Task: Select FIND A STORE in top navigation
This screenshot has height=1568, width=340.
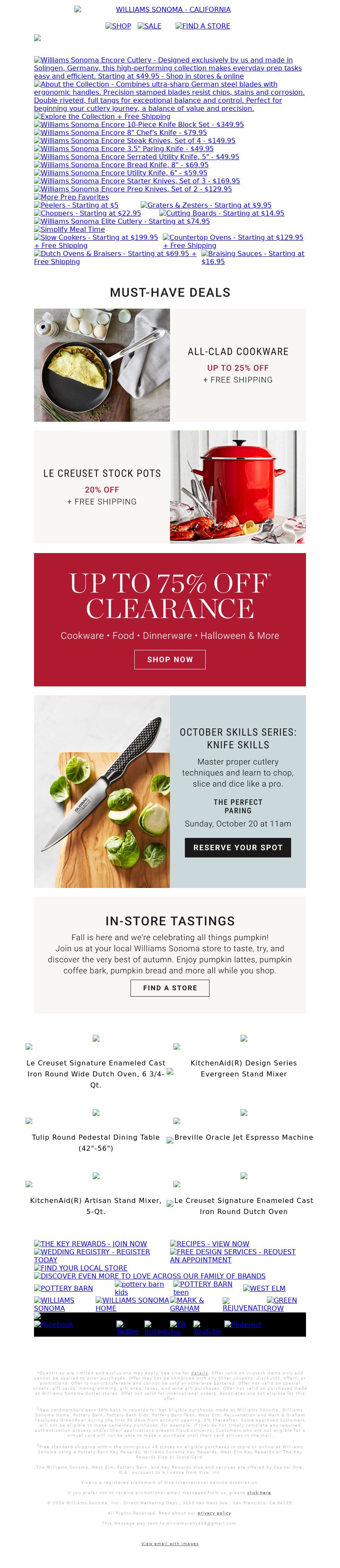Action: pos(203,26)
